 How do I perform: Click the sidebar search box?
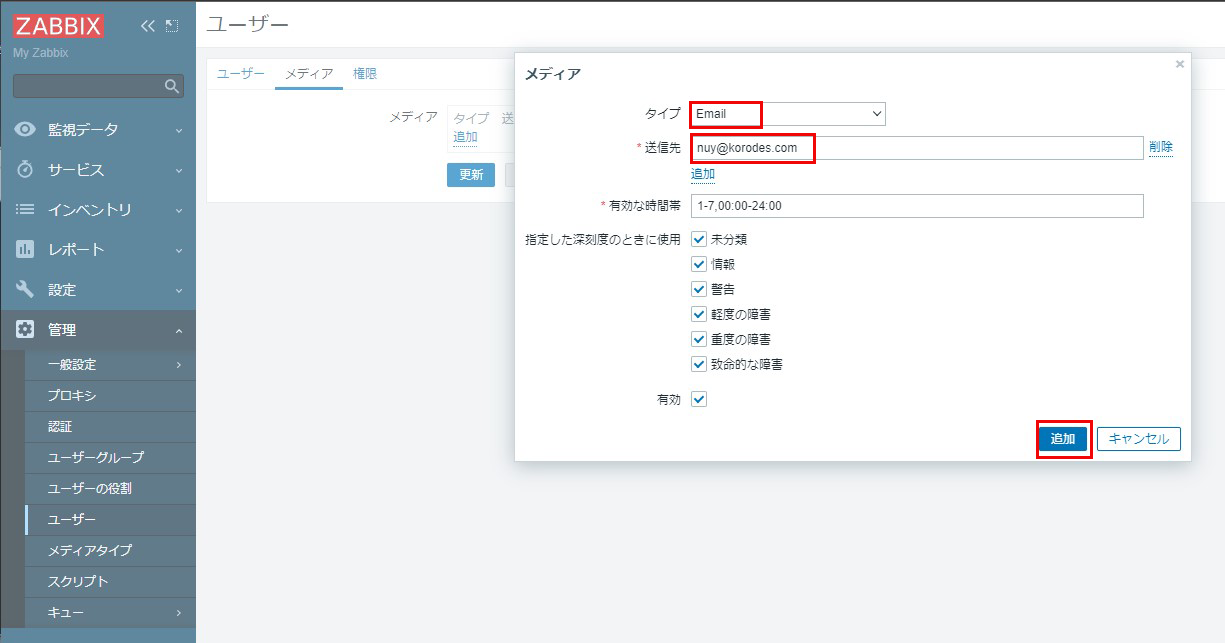[x=98, y=86]
